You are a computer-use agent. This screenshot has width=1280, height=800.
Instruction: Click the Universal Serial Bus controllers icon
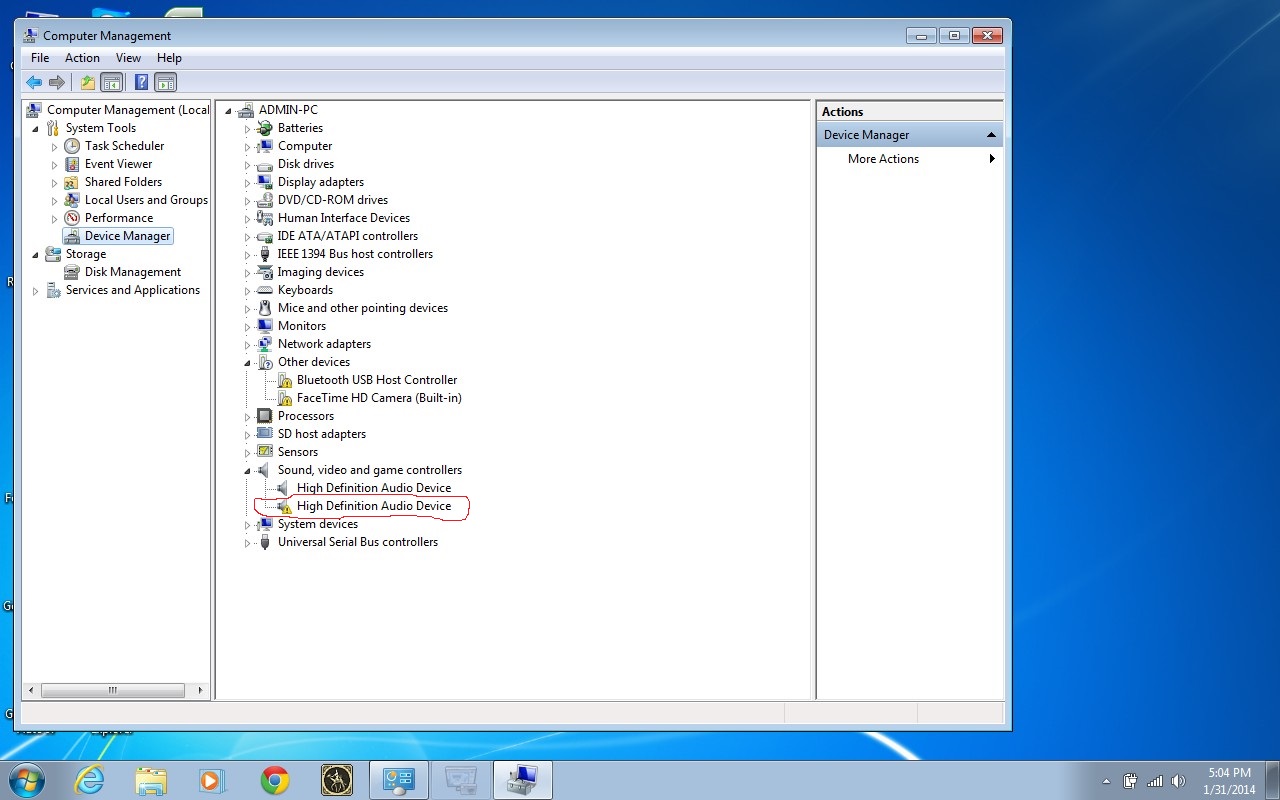[264, 542]
